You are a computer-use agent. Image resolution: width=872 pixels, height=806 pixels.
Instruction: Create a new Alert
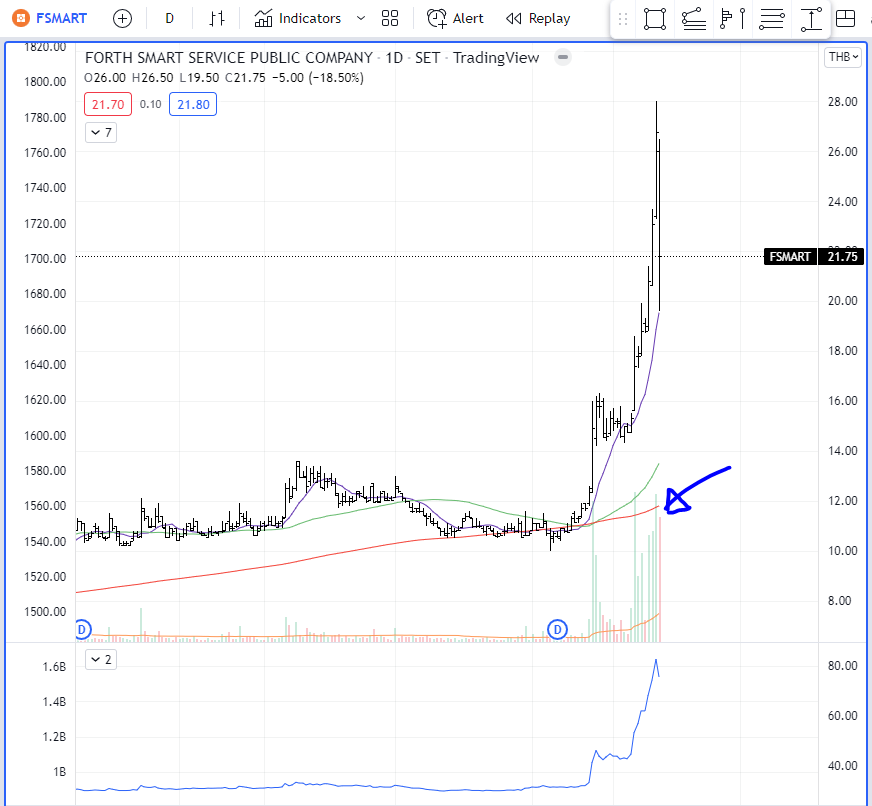point(455,18)
